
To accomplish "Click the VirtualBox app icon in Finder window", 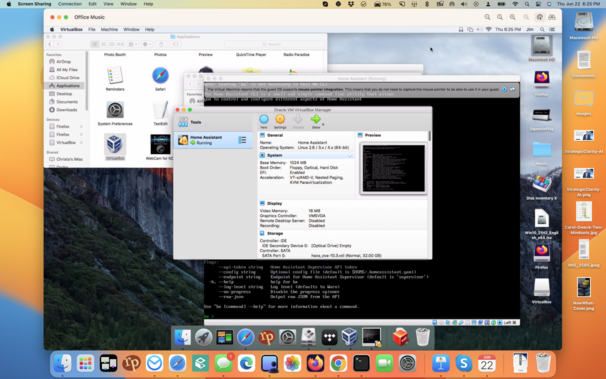I will 114,144.
